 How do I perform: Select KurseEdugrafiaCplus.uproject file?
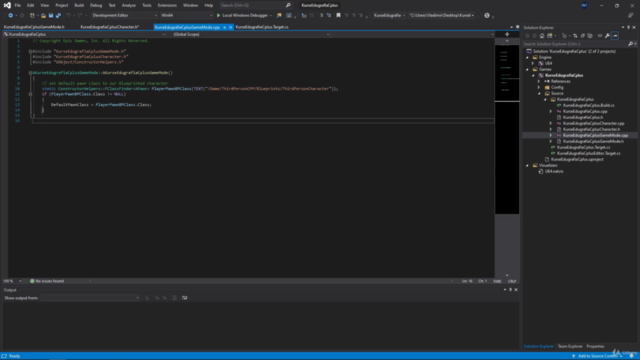click(577, 159)
